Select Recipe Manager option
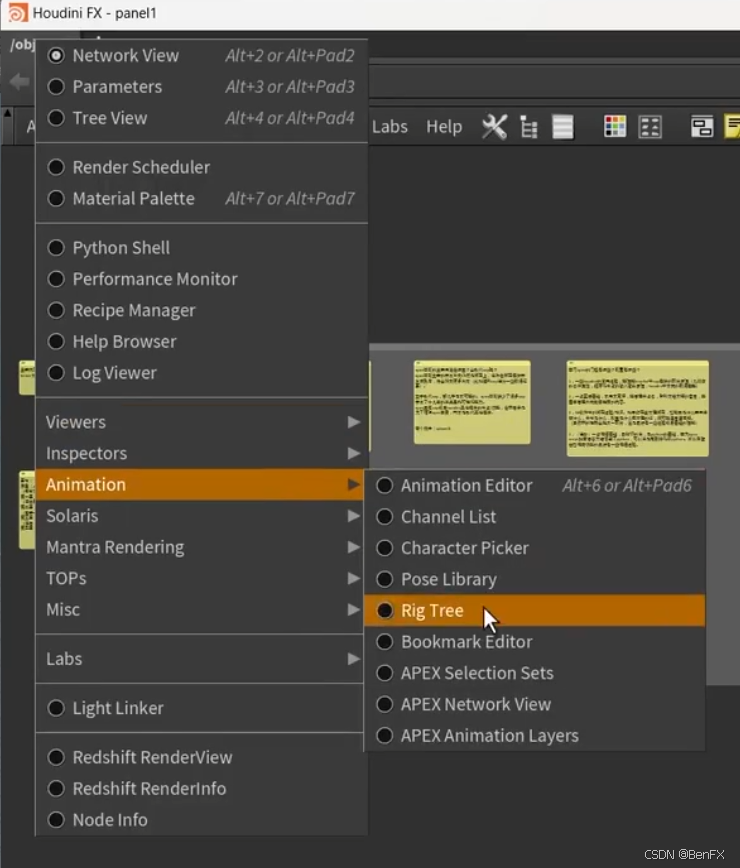This screenshot has height=868, width=740. [201, 310]
